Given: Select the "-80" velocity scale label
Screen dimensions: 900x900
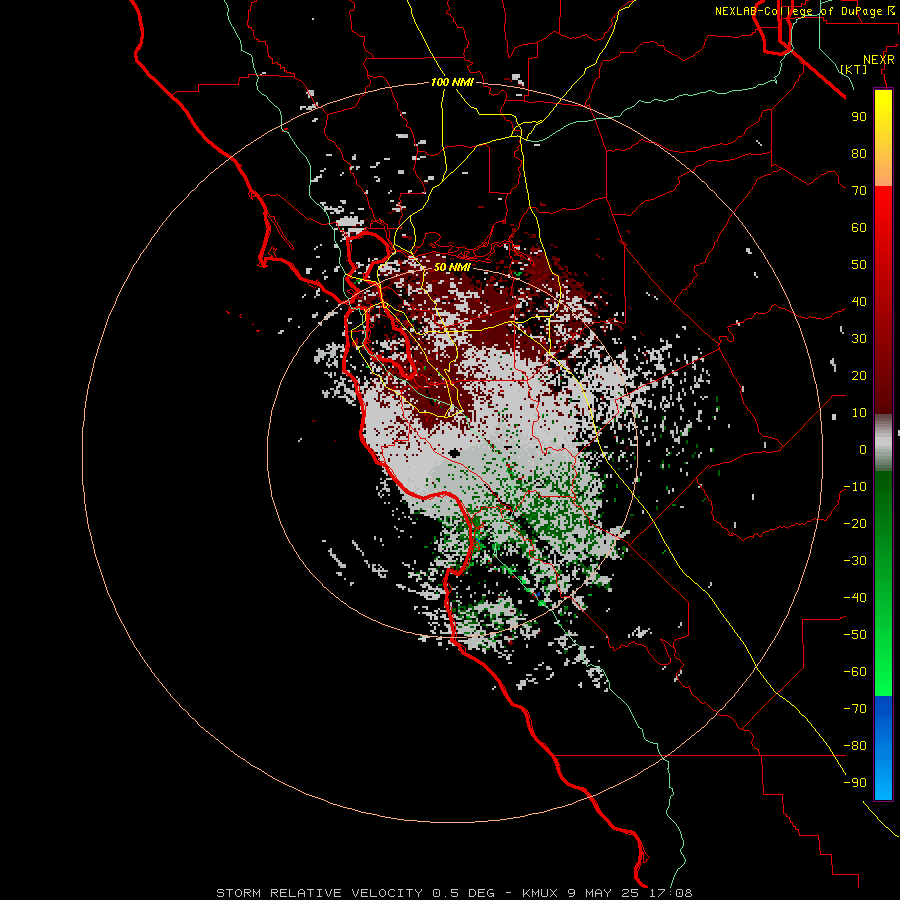Looking at the screenshot, I should [855, 746].
